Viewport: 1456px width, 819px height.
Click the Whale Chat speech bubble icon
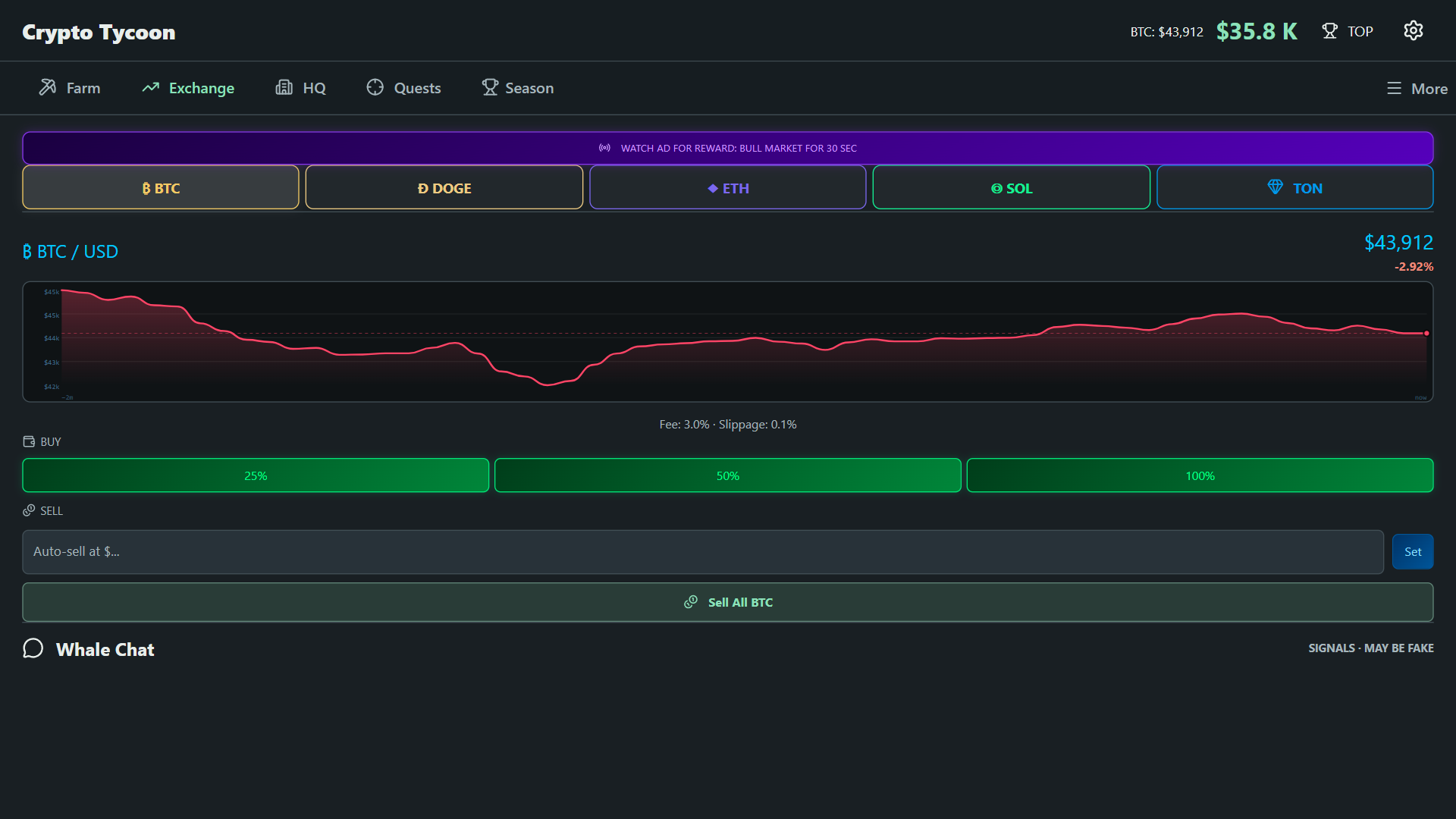33,648
